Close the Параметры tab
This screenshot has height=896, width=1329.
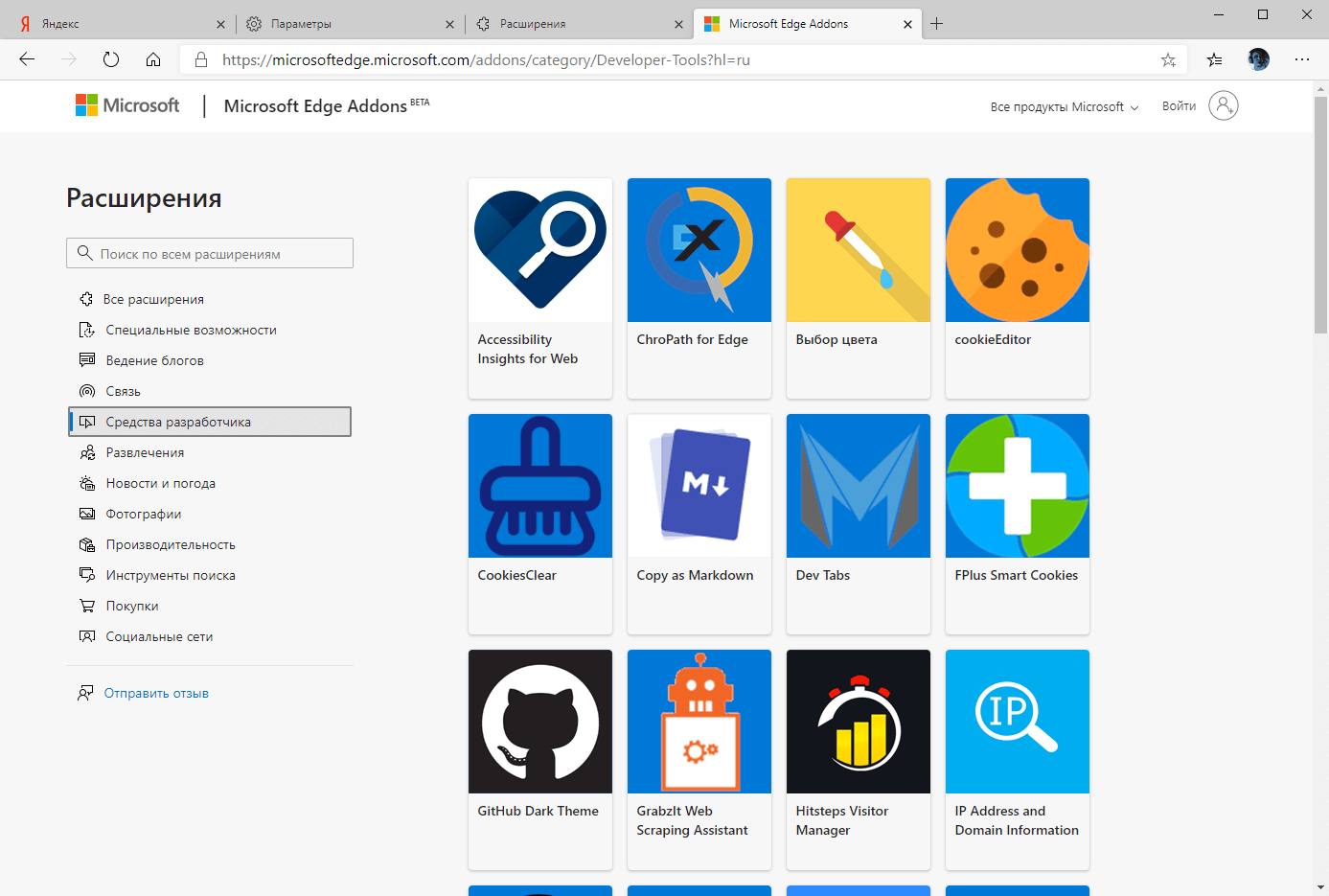[x=450, y=24]
